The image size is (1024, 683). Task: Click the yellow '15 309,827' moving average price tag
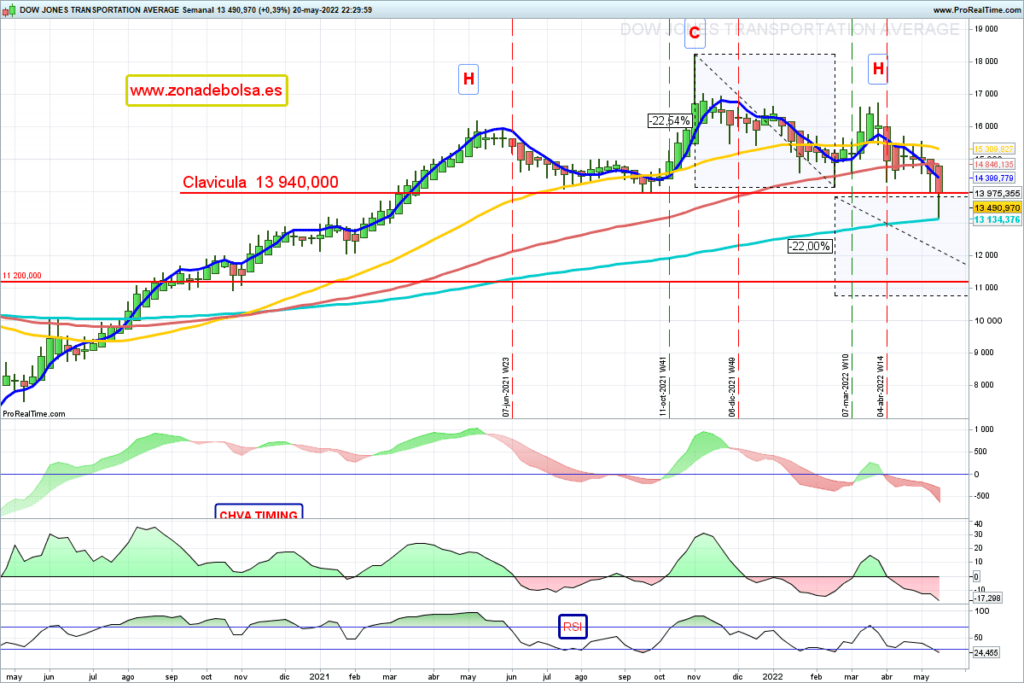(x=994, y=149)
